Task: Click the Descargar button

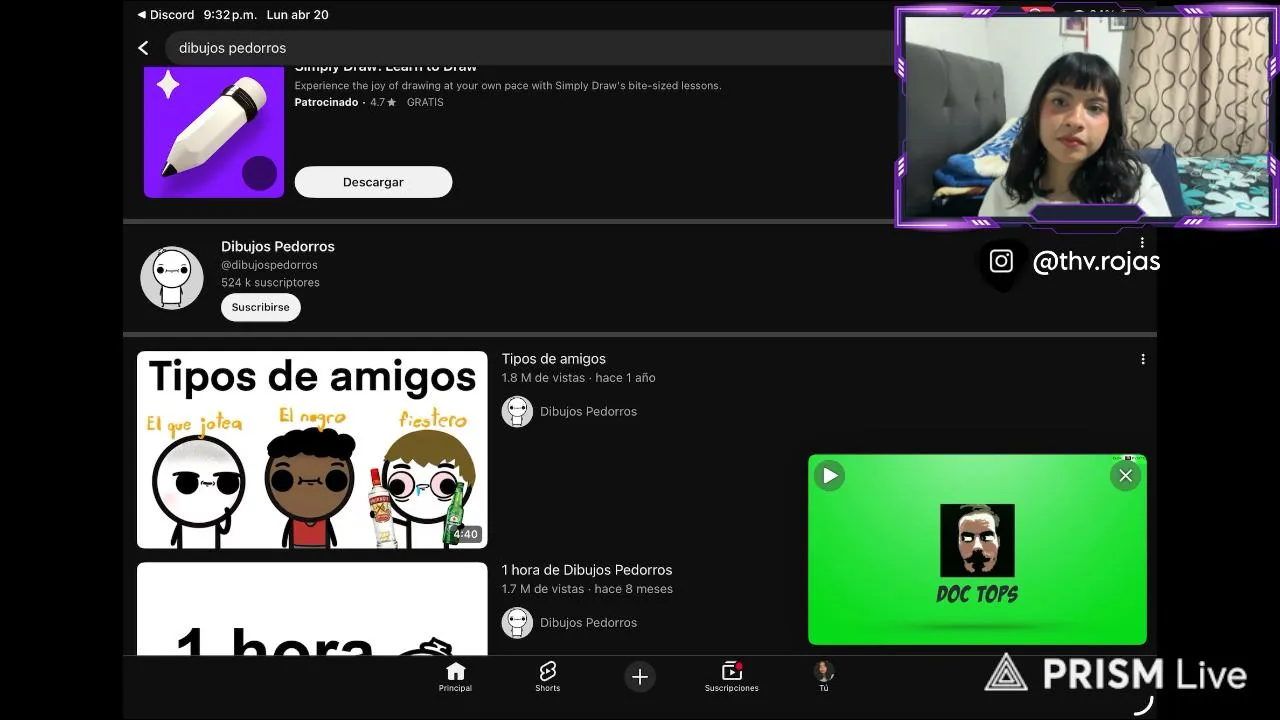Action: [373, 182]
